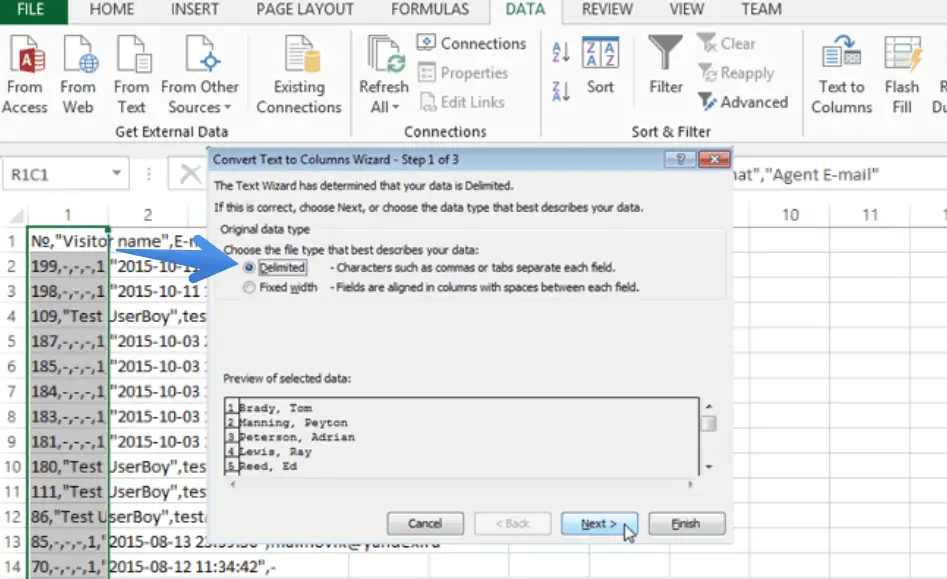Switch to the FORMULAS tab
This screenshot has height=579, width=947.
coord(430,10)
